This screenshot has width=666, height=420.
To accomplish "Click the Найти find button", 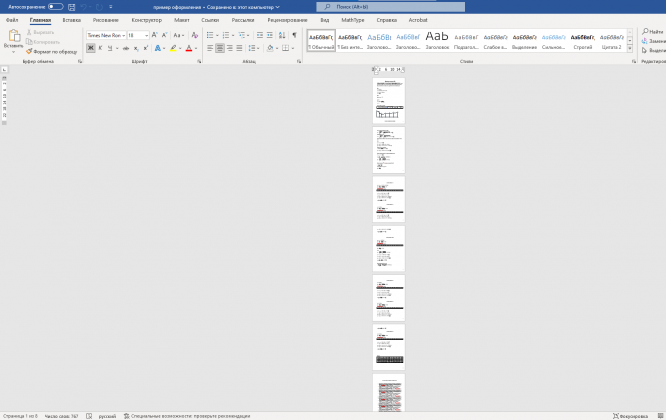I will 654,32.
